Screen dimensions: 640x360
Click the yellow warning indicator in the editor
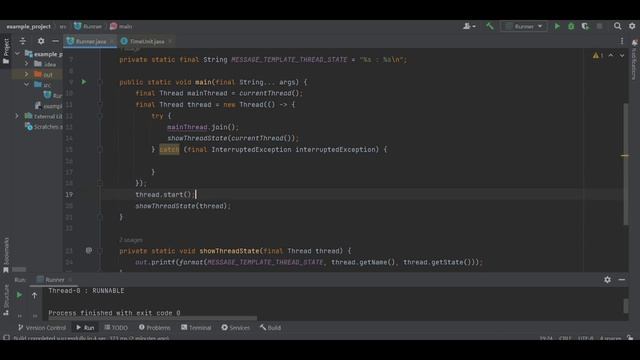598,56
